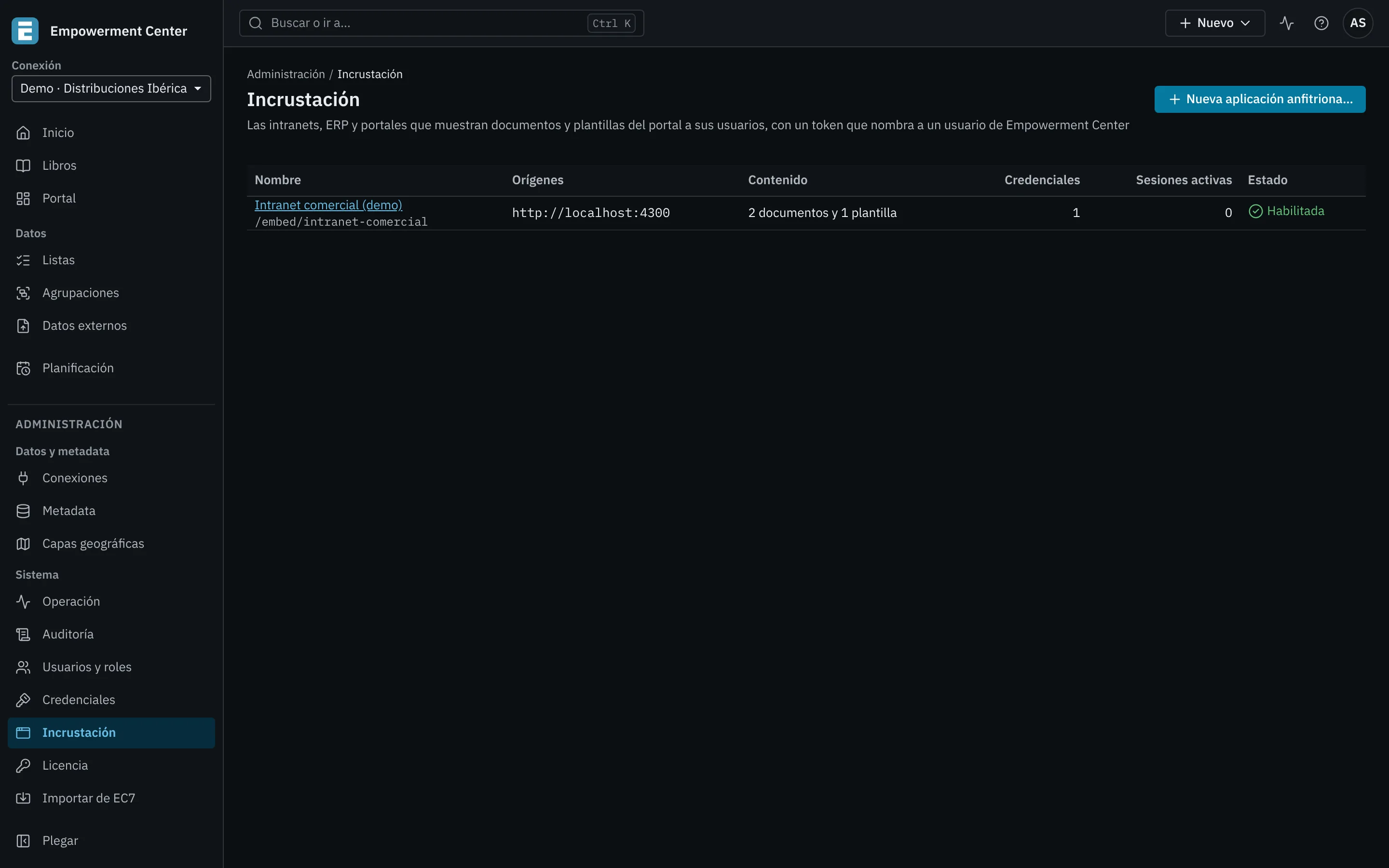1389x868 pixels.
Task: Click the Credenciales icon in sidebar
Action: click(x=23, y=699)
